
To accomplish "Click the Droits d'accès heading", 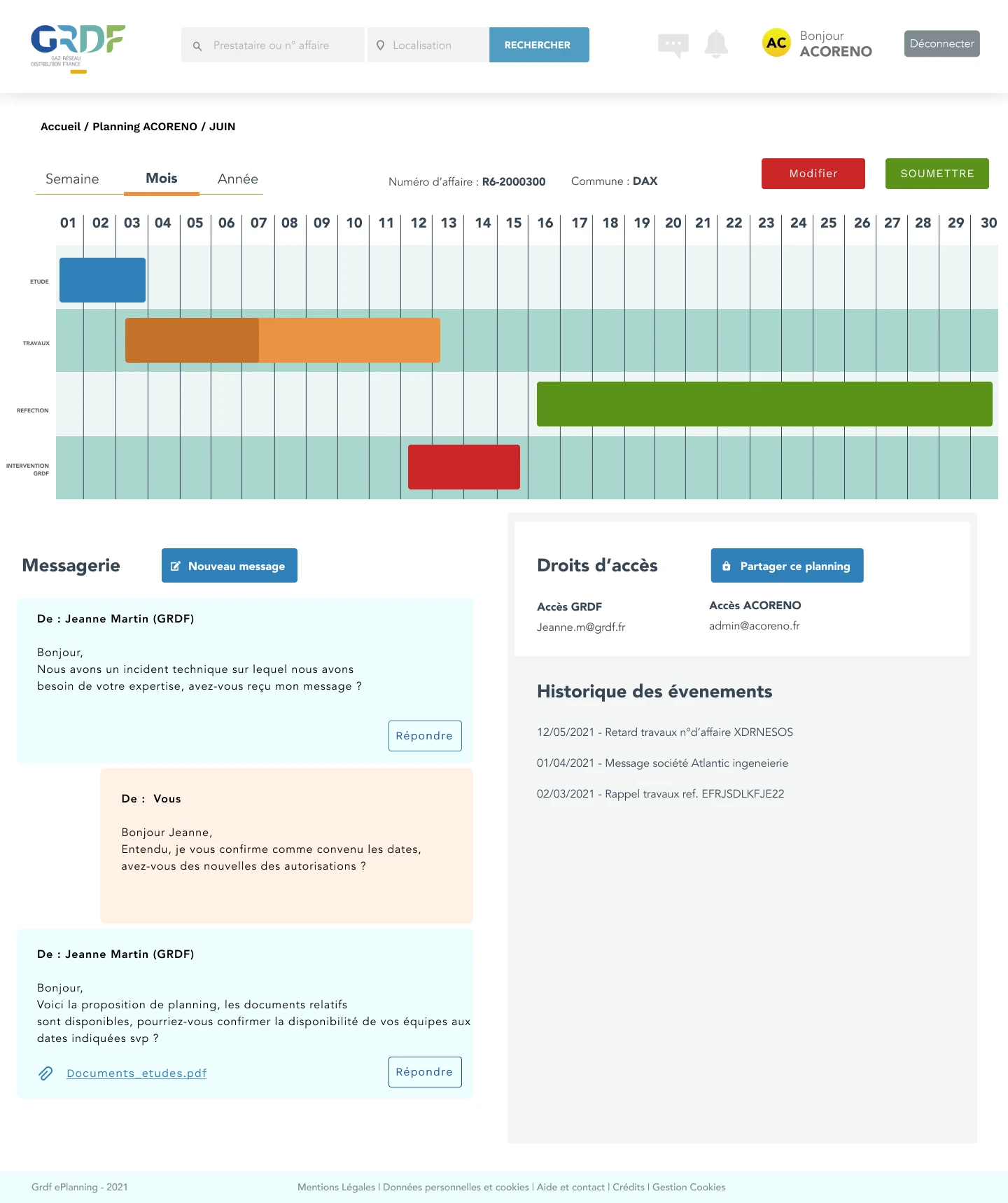I will click(597, 566).
